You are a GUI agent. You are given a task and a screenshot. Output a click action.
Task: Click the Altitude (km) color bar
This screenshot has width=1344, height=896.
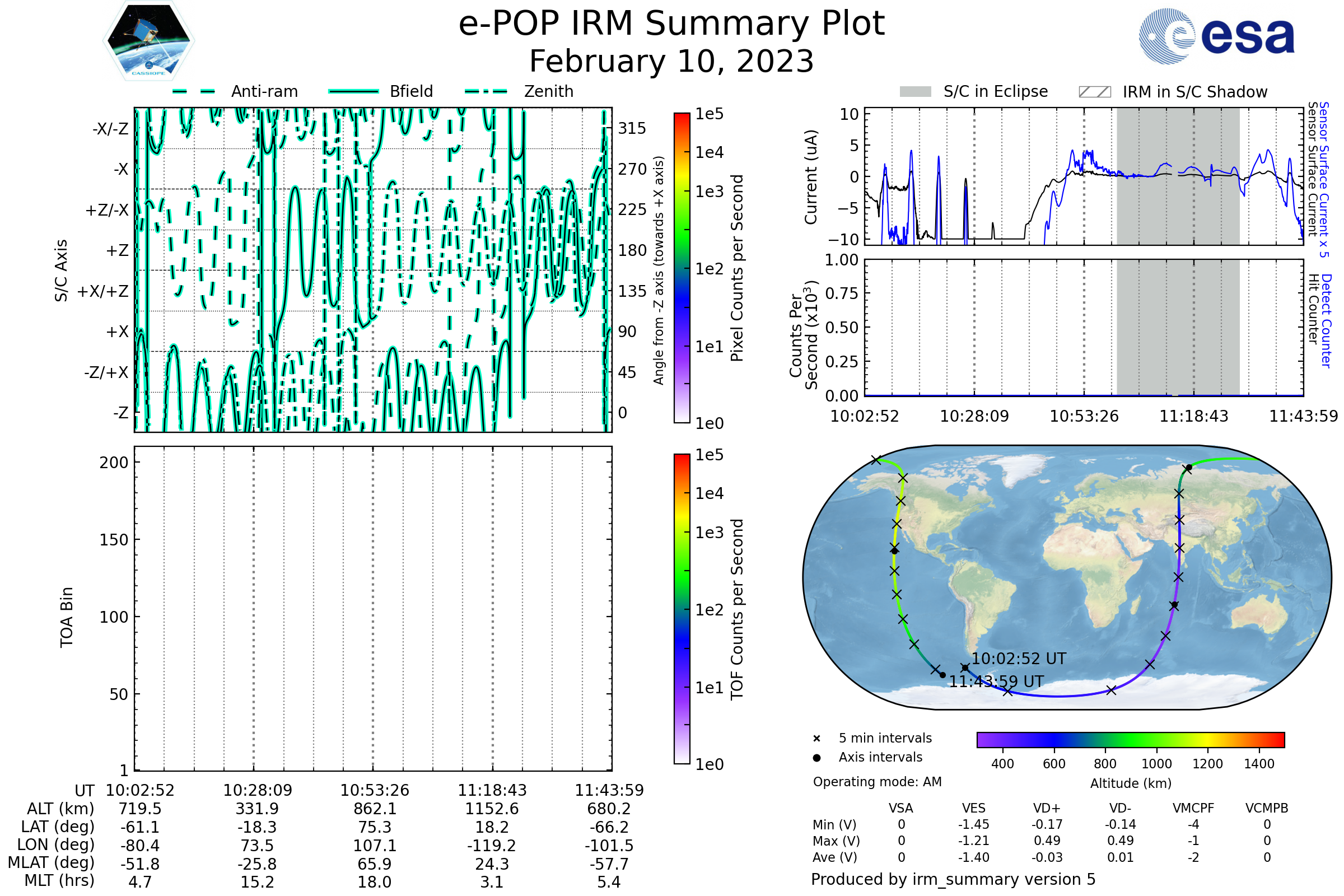(1130, 739)
